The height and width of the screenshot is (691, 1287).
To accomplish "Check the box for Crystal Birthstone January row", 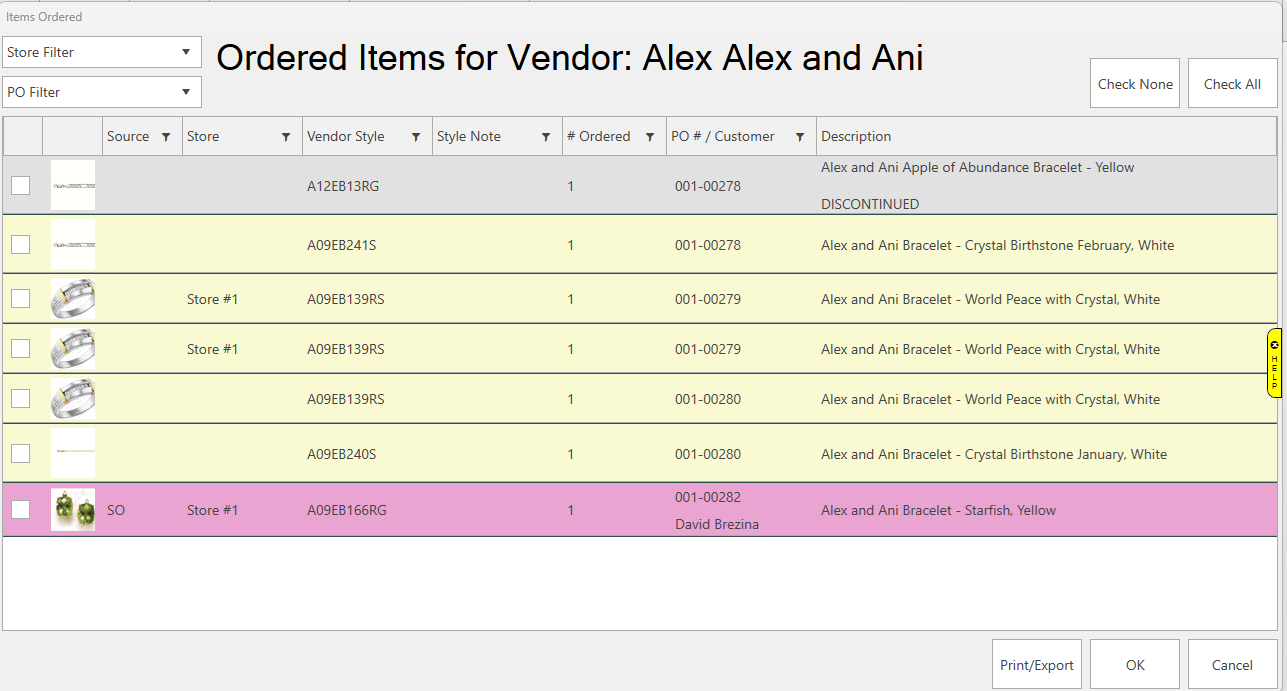I will pyautogui.click(x=21, y=454).
